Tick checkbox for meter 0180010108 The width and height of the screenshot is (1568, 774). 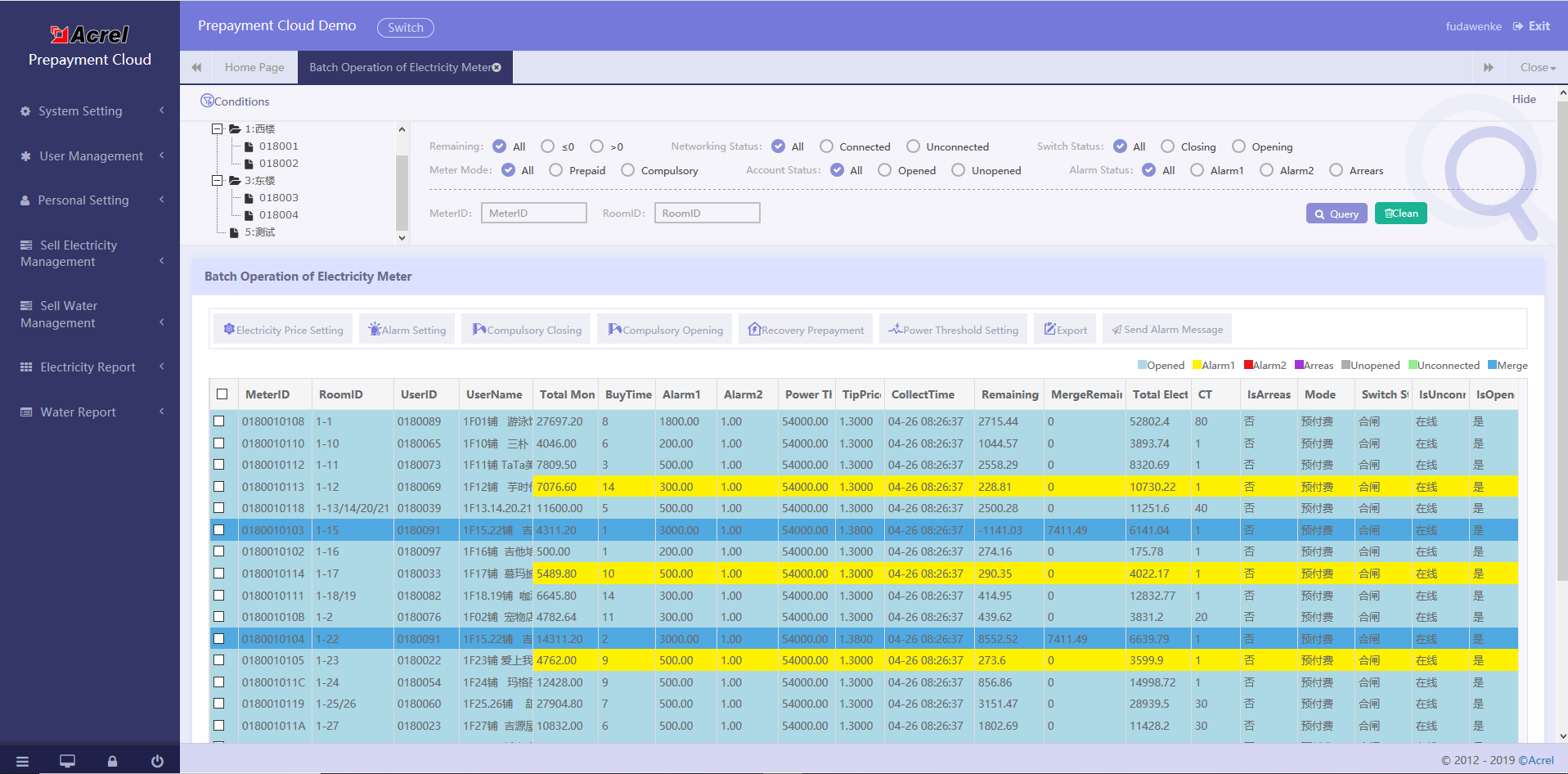point(218,421)
